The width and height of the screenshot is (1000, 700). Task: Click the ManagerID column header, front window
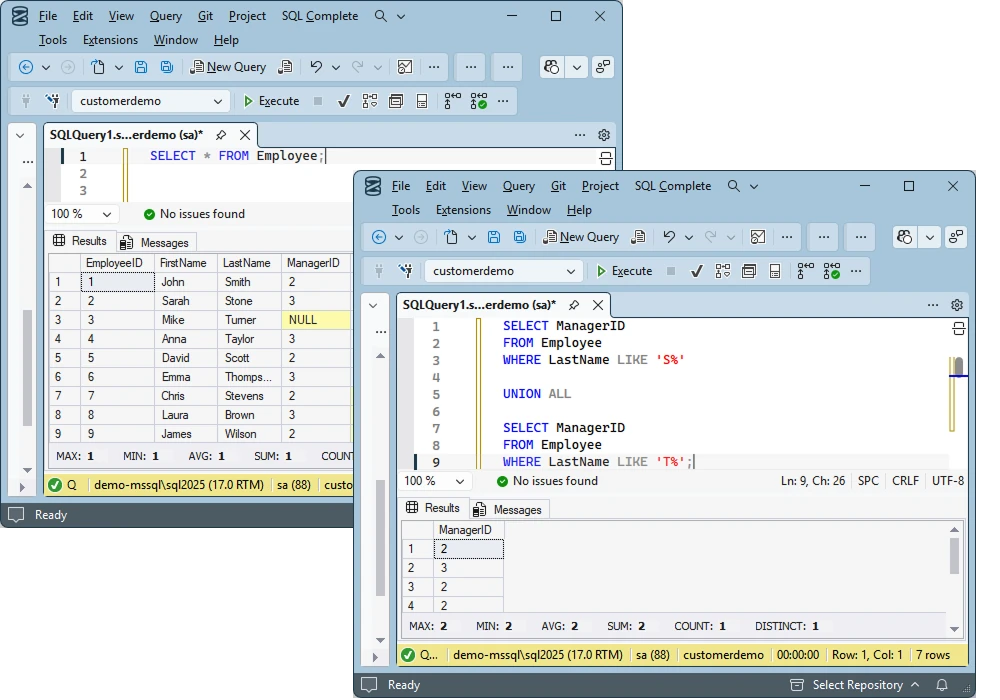pyautogui.click(x=468, y=530)
